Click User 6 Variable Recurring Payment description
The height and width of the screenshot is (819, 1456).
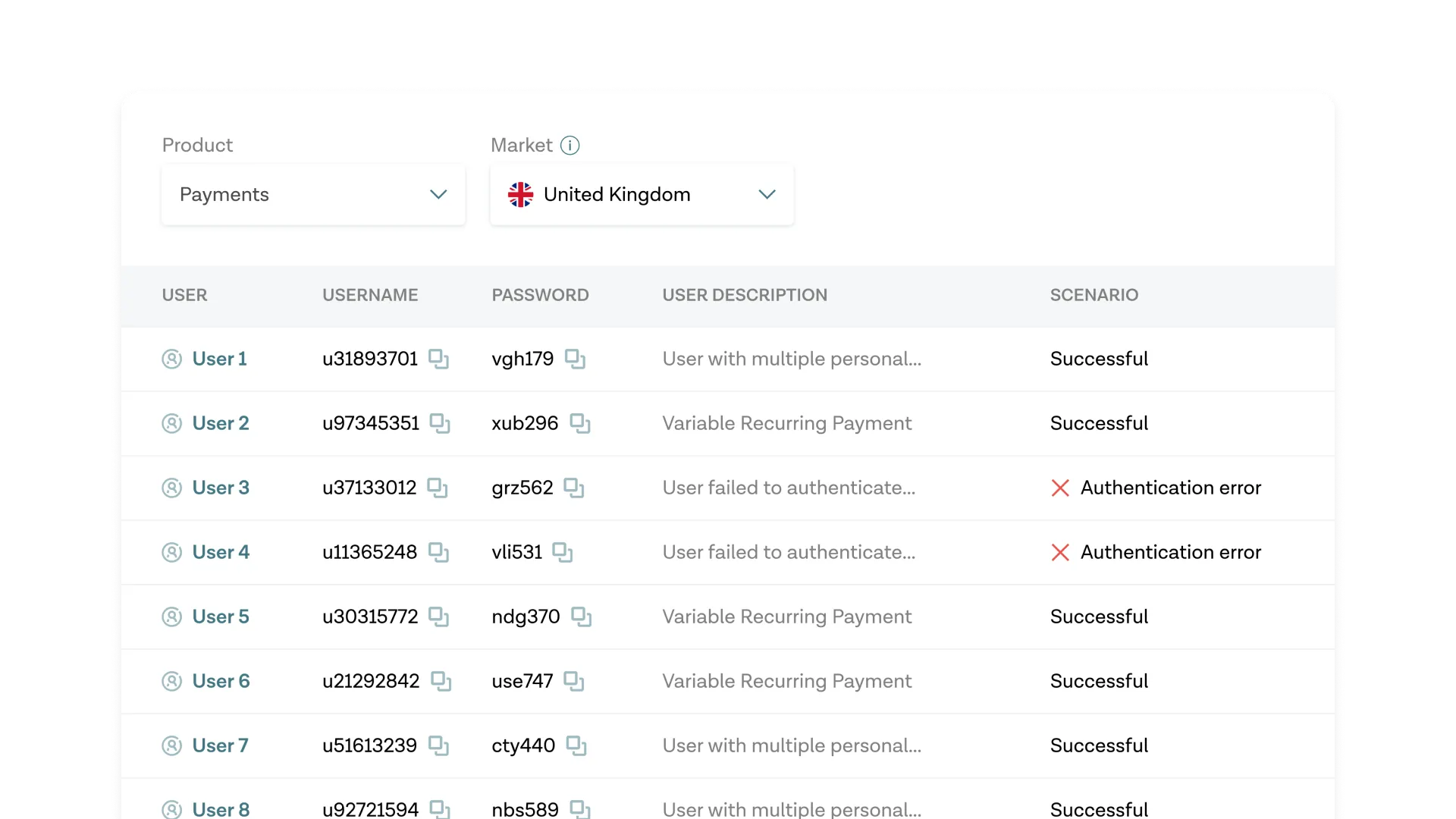[786, 681]
